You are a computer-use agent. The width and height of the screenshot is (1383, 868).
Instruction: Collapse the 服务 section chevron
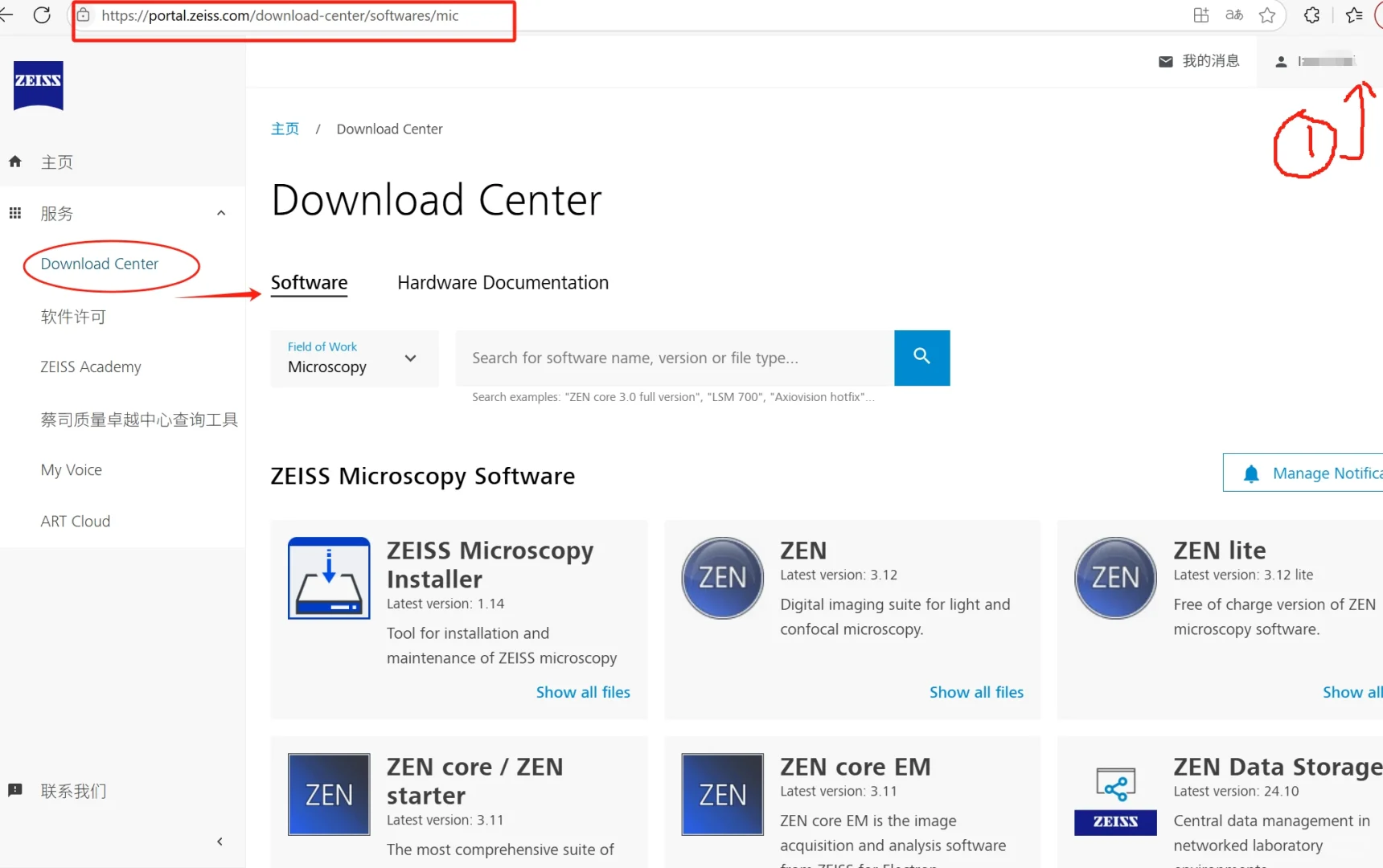(x=221, y=213)
